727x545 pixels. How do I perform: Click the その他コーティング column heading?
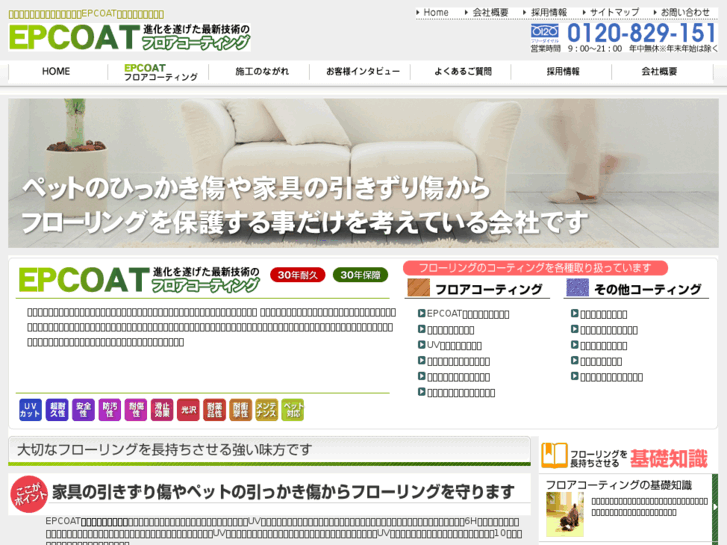pyautogui.click(x=648, y=289)
